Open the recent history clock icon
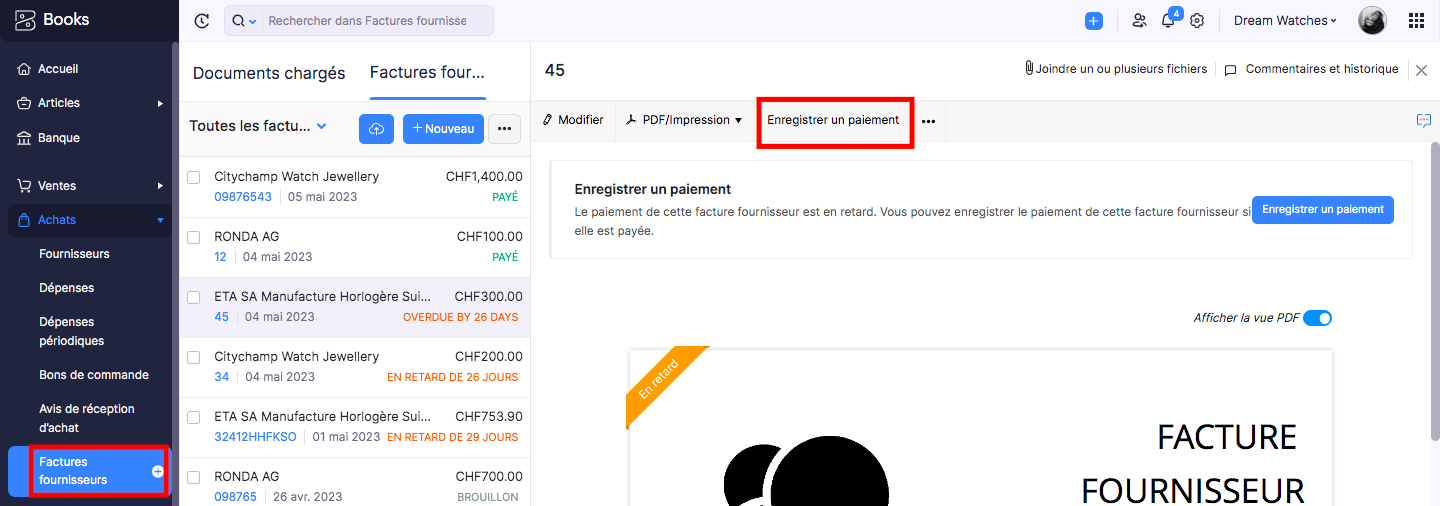This screenshot has width=1440, height=506. tap(202, 20)
